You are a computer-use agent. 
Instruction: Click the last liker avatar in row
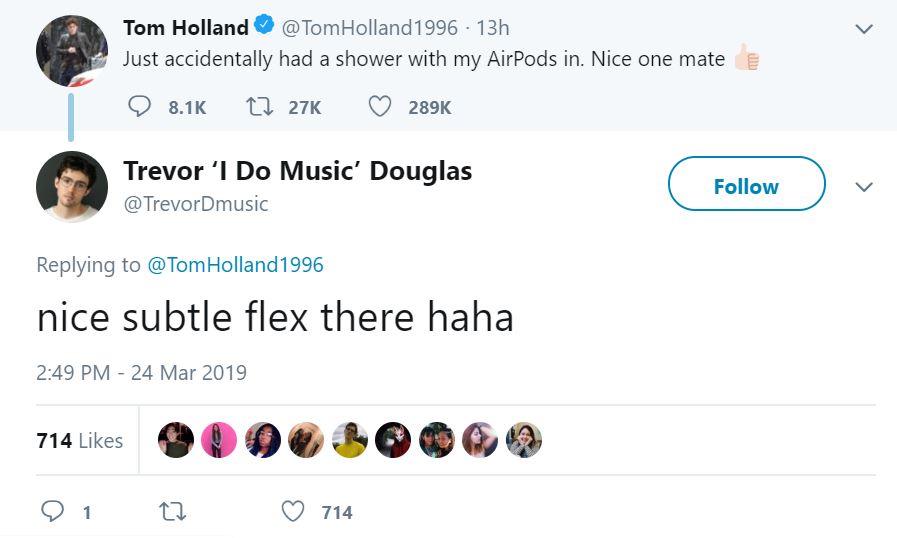524,440
